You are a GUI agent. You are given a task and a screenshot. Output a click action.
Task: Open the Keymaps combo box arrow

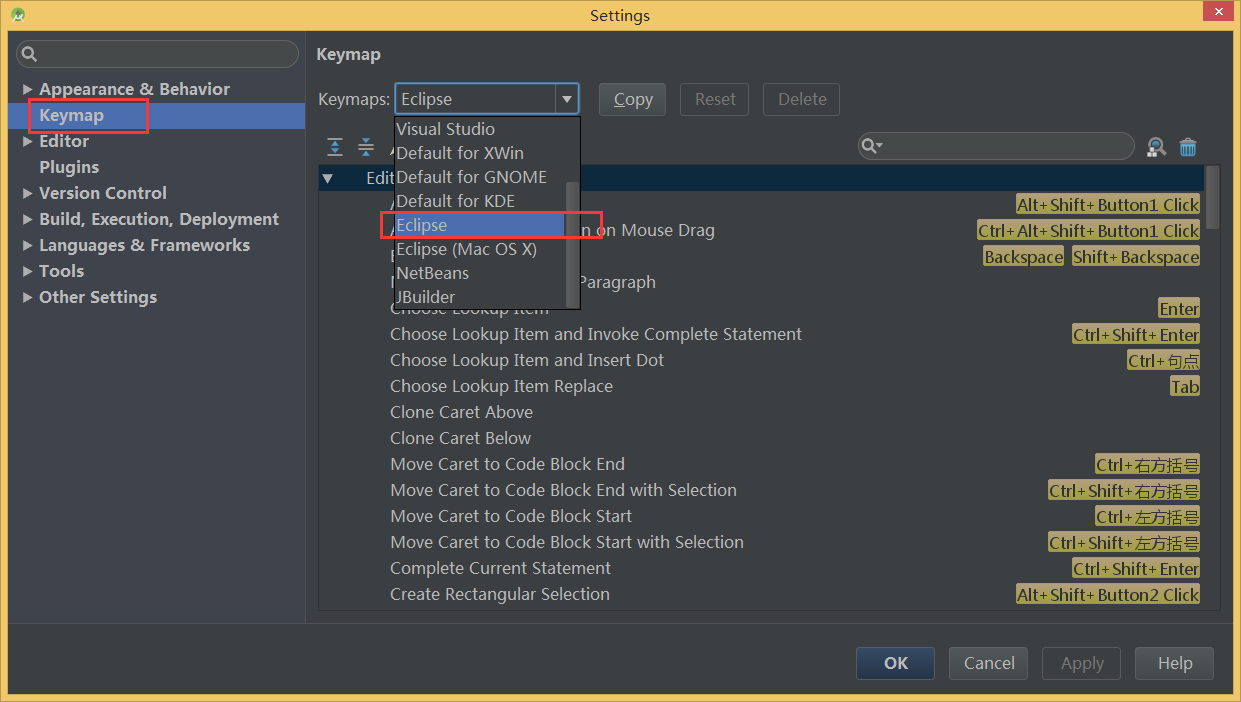coord(567,99)
